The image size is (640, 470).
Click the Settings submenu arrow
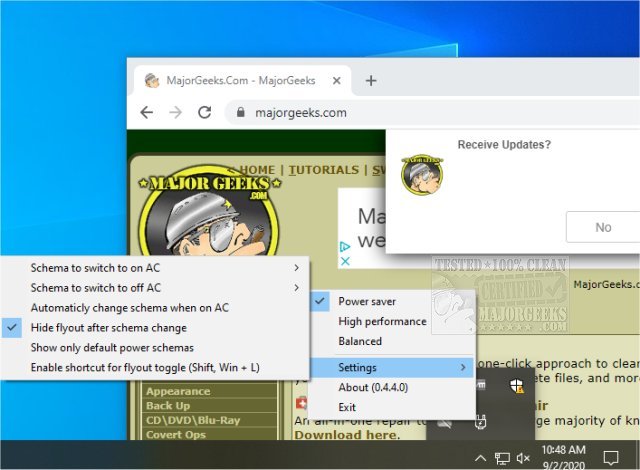pyautogui.click(x=463, y=368)
